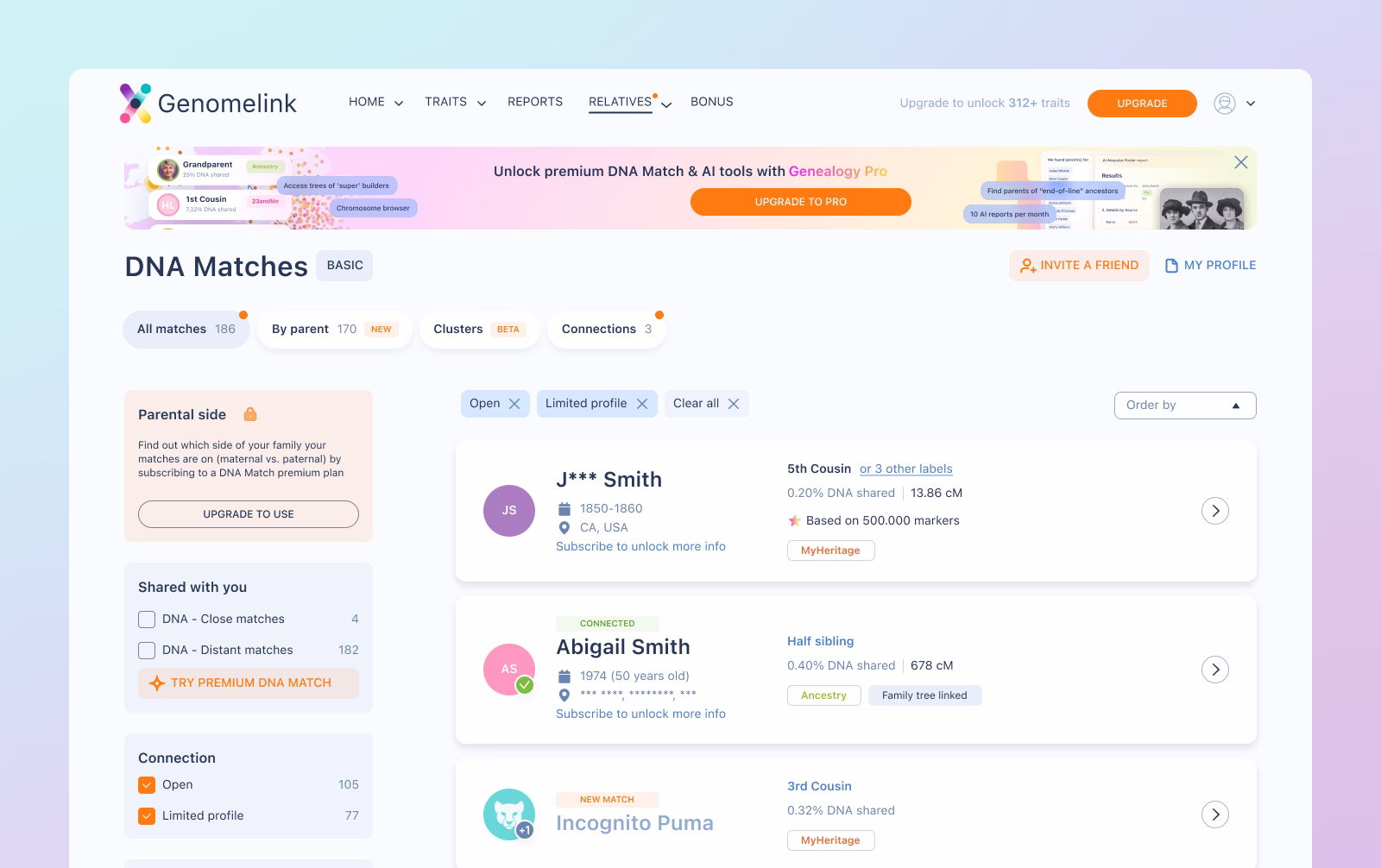Switch to the Connections tab
Image resolution: width=1381 pixels, height=868 pixels.
(x=607, y=330)
